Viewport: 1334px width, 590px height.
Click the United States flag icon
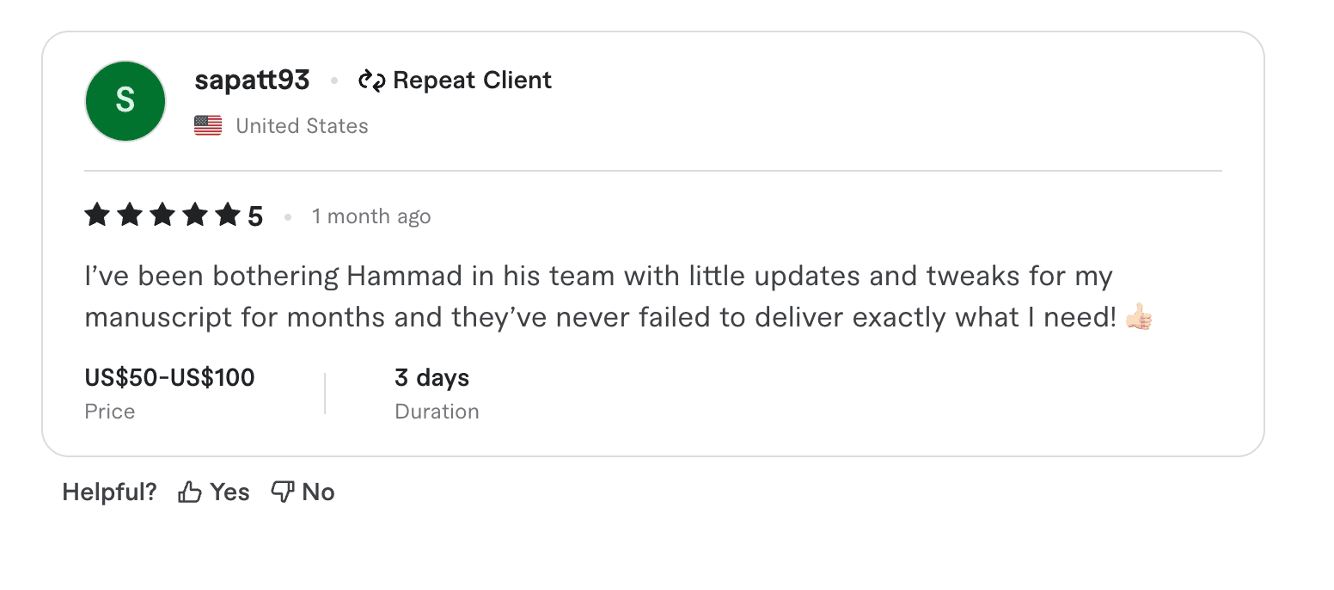pos(207,125)
